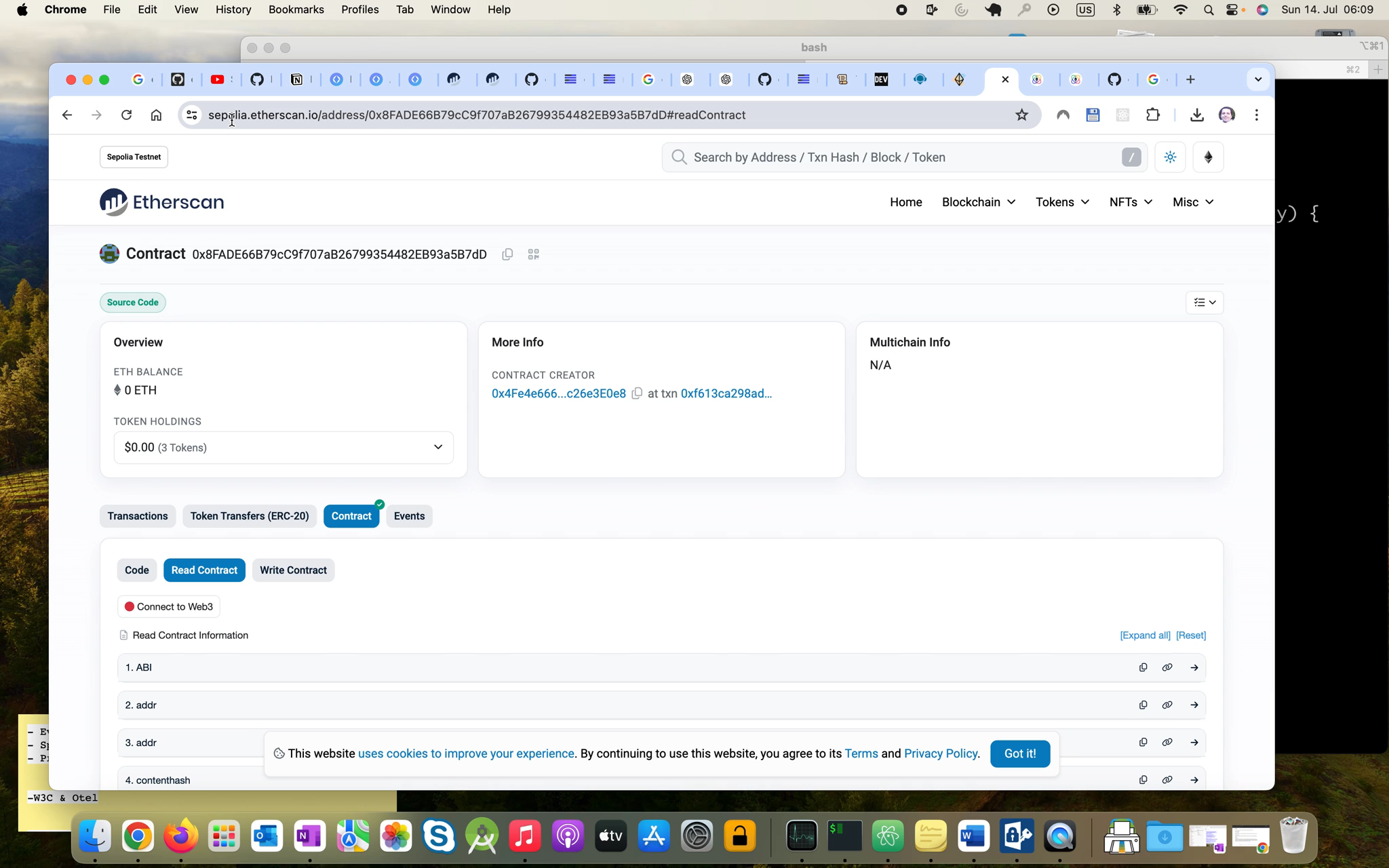
Task: View site information icon in address bar
Action: pos(192,115)
